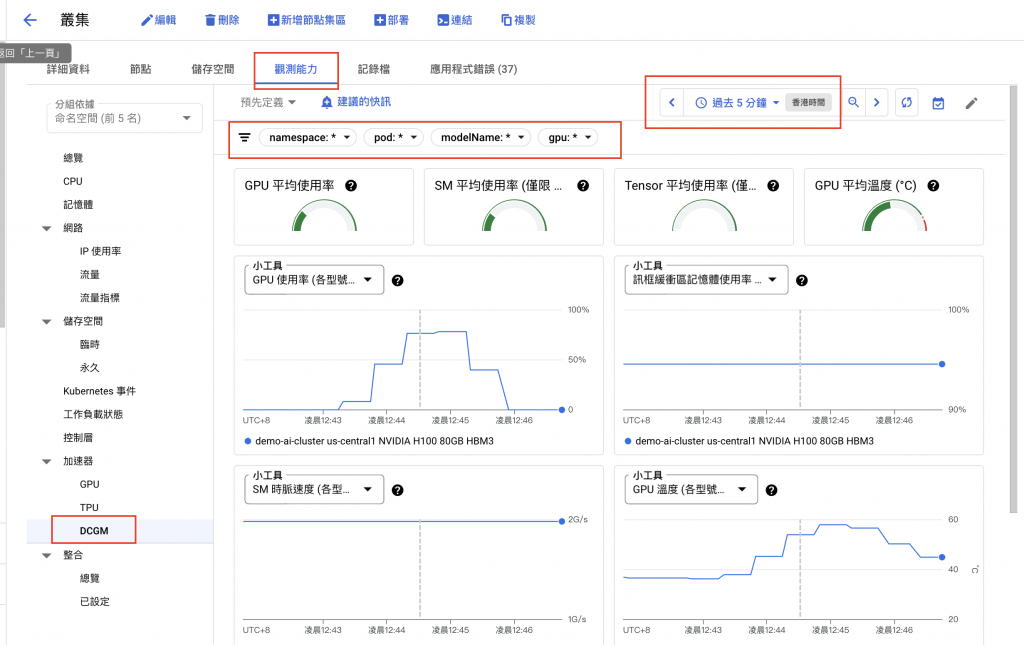
Task: Open the GPU 使用率 (各型號 widget dropdown
Action: pyautogui.click(x=314, y=279)
